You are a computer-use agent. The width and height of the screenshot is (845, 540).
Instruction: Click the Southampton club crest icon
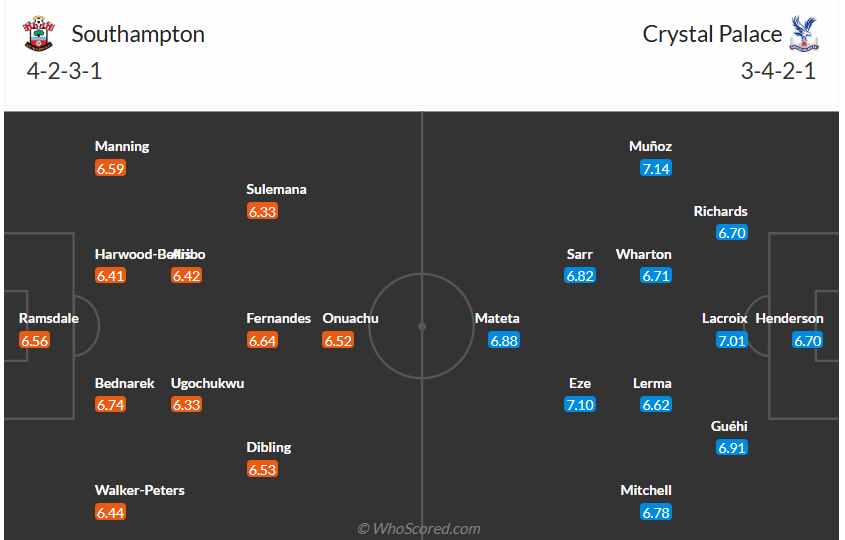pos(37,34)
